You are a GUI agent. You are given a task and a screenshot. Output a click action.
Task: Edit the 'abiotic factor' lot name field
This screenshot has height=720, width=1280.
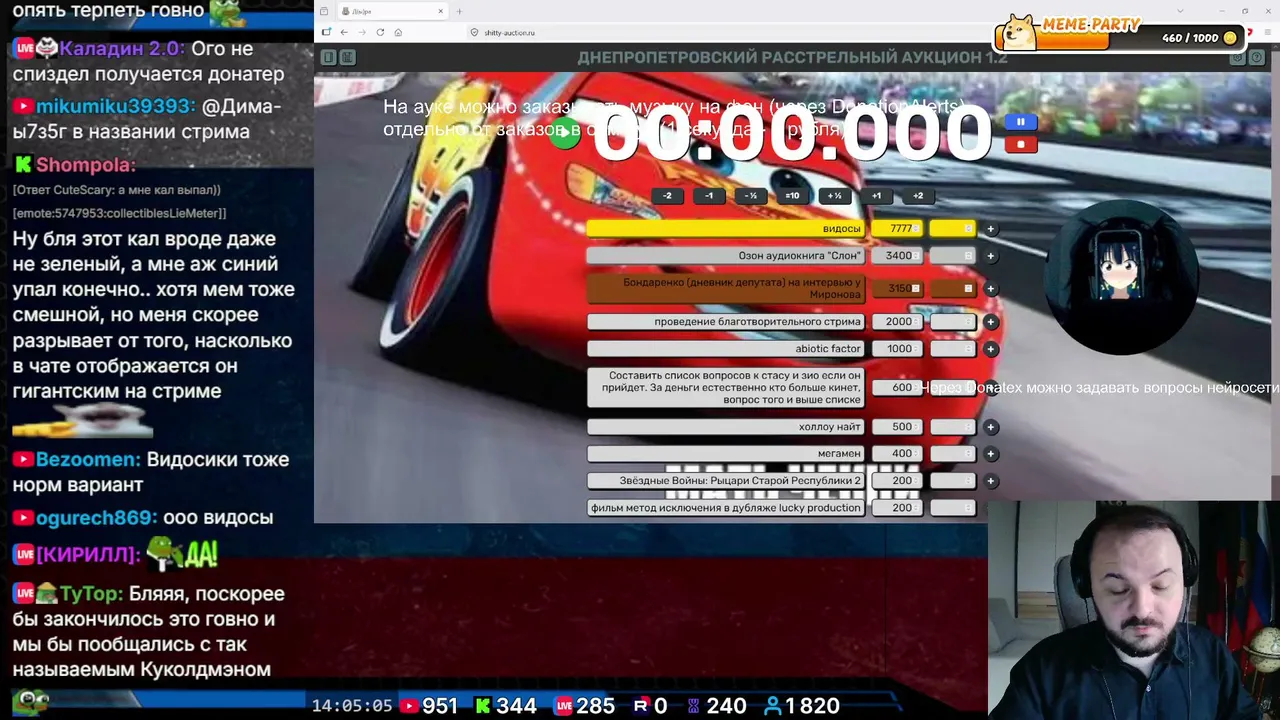tap(726, 349)
